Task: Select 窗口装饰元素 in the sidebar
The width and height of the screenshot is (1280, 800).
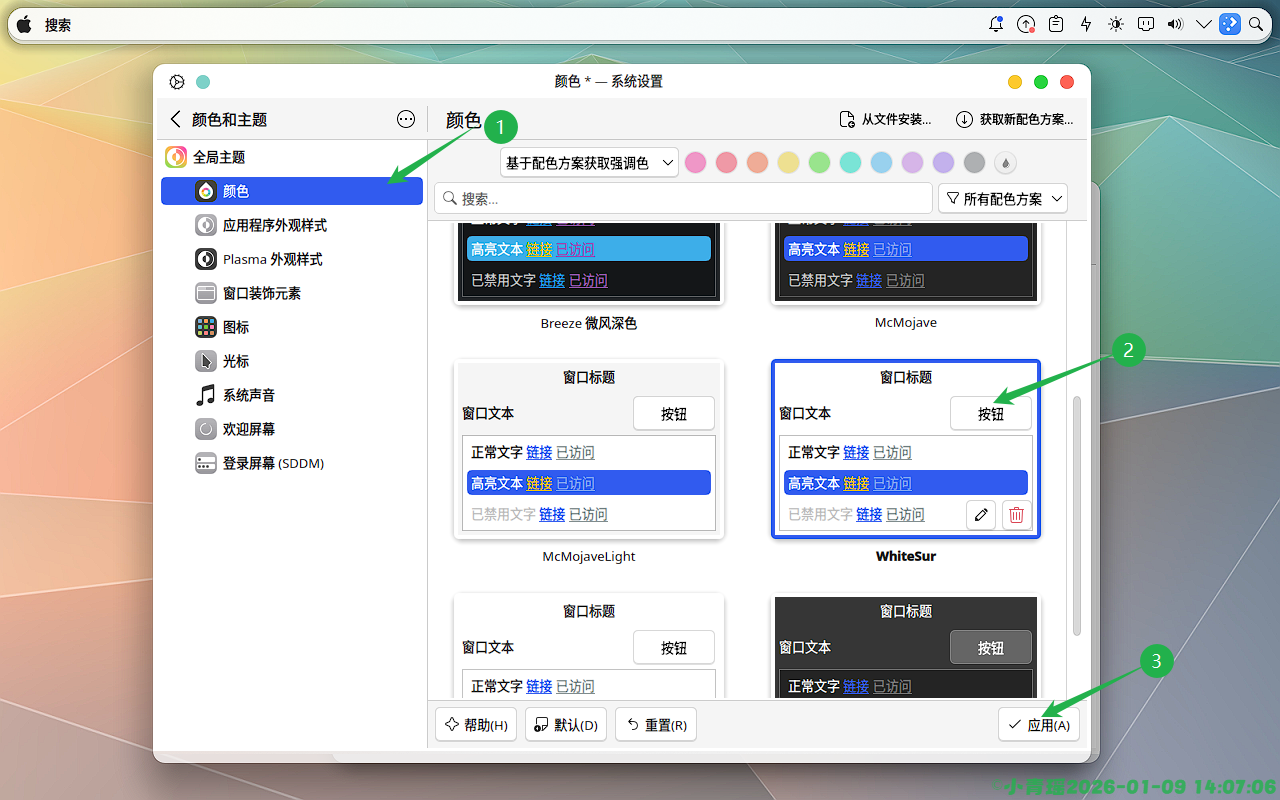Action: tap(261, 293)
